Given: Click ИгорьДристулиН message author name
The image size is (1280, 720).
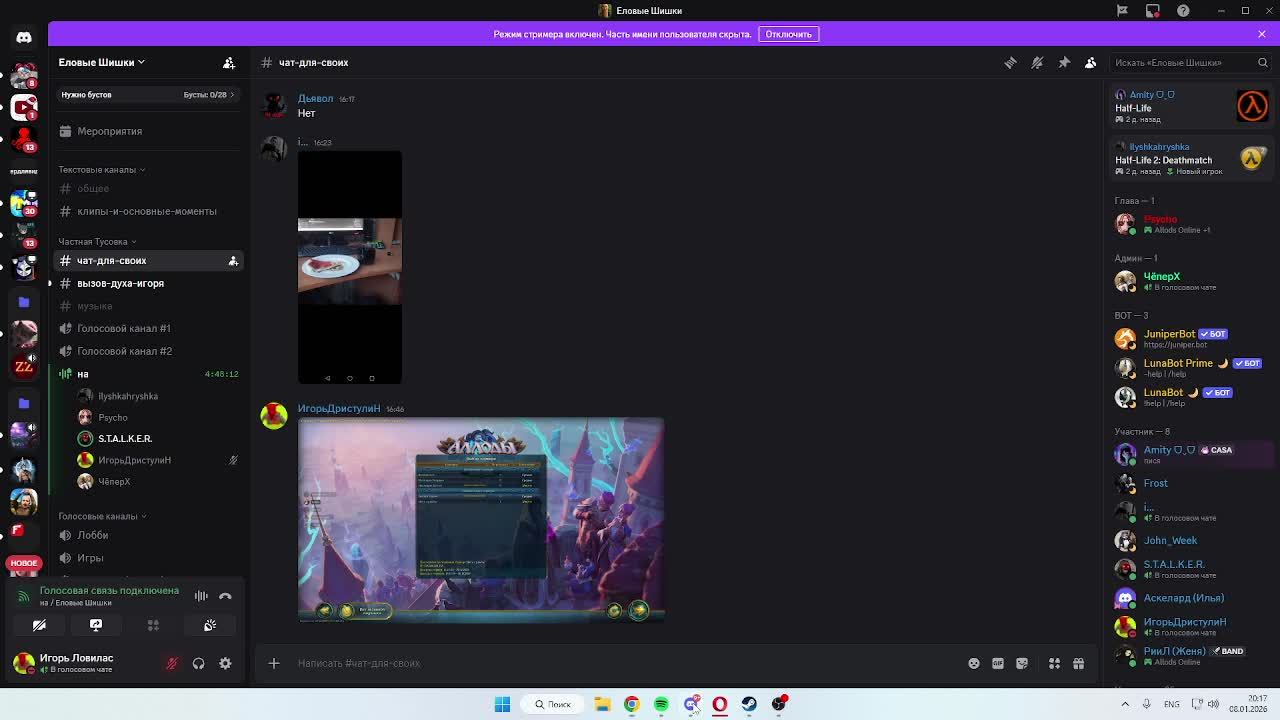Looking at the screenshot, I should (339, 408).
